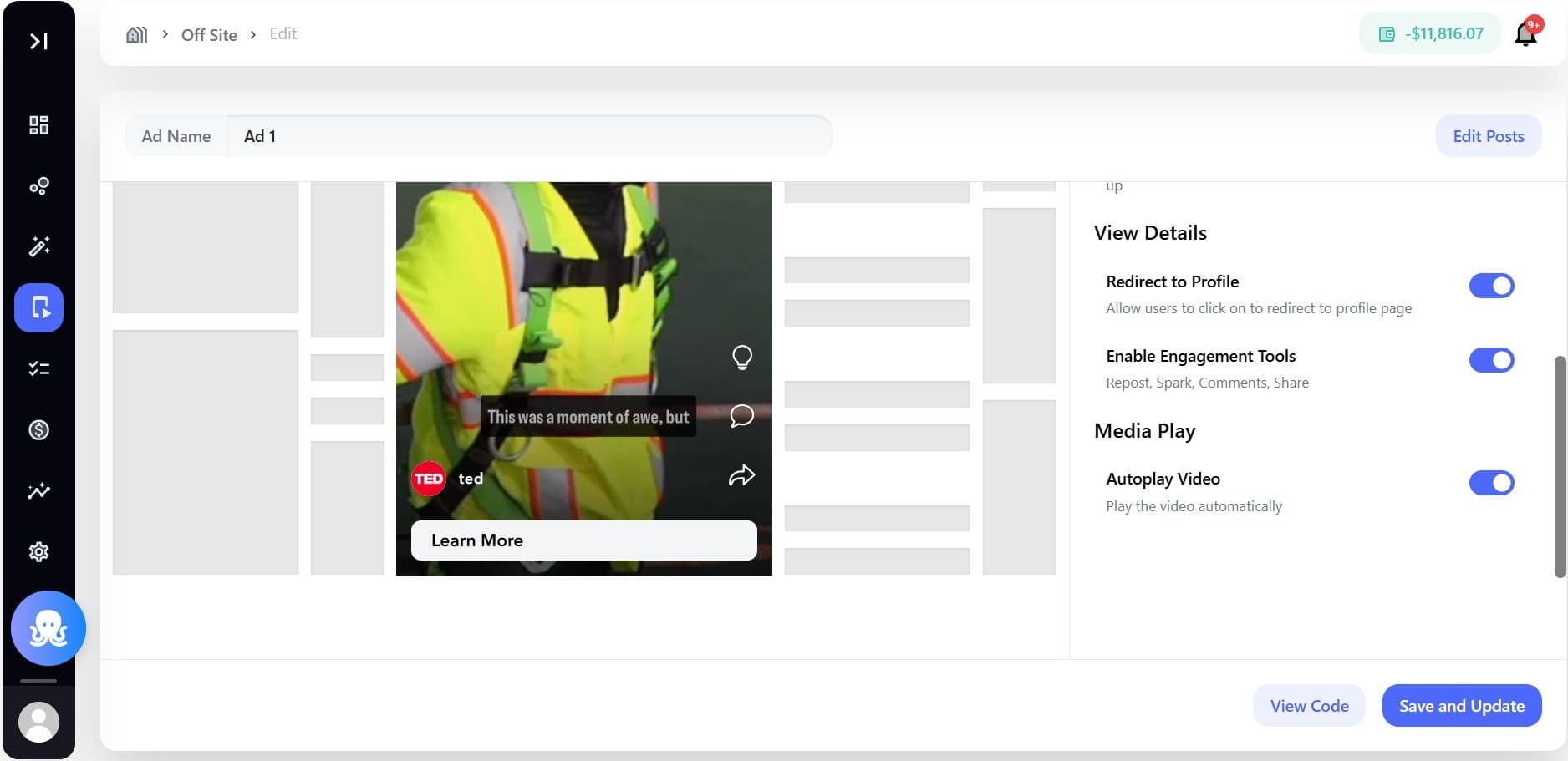Click View Code button
The height and width of the screenshot is (761, 1568).
[1310, 706]
